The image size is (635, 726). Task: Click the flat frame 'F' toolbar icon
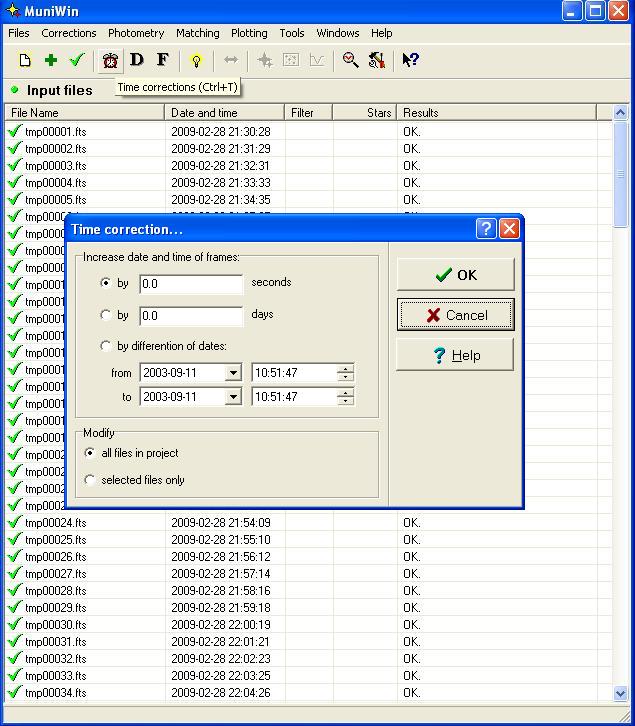pos(163,61)
